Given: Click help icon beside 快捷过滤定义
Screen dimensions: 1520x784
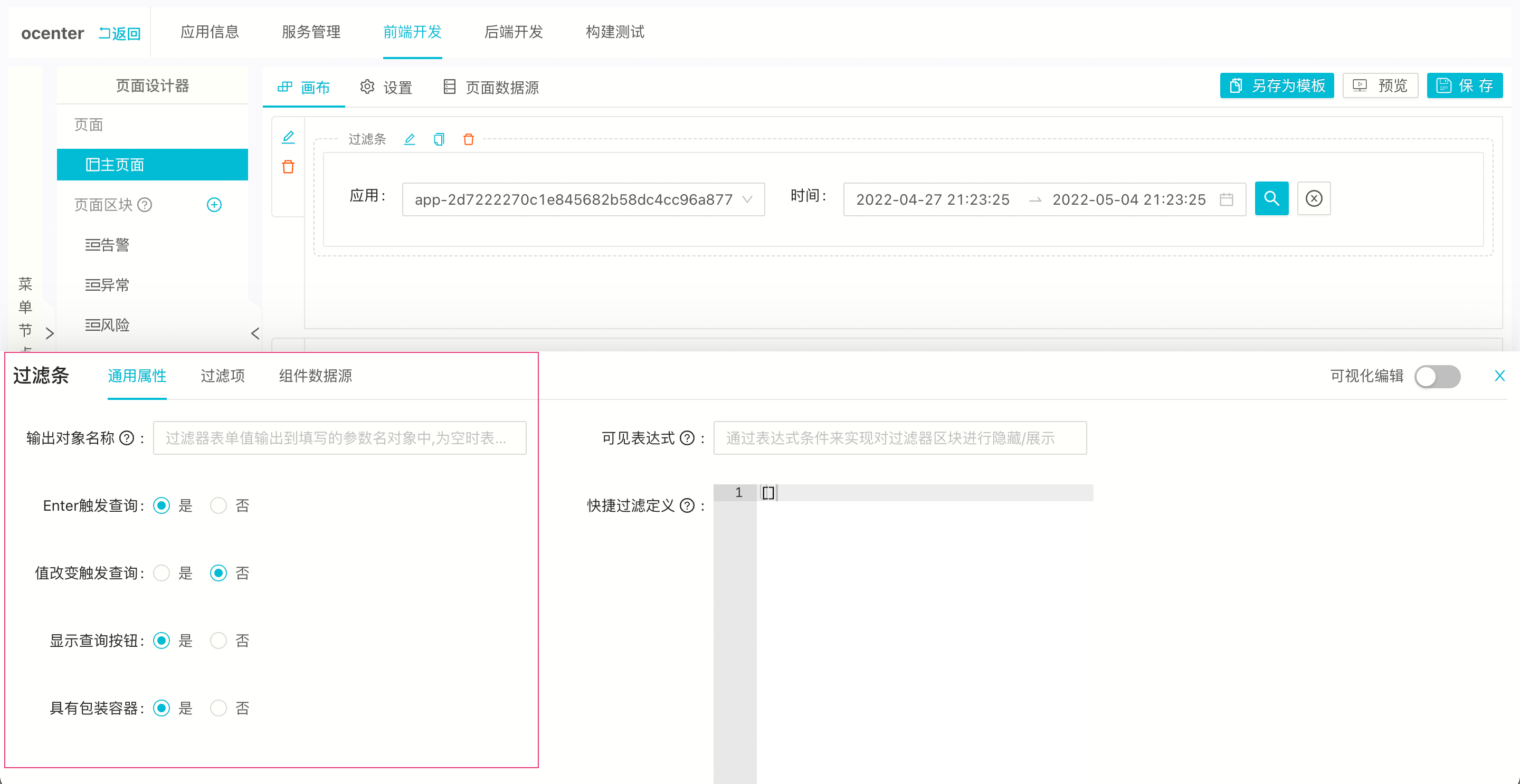Looking at the screenshot, I should (687, 505).
